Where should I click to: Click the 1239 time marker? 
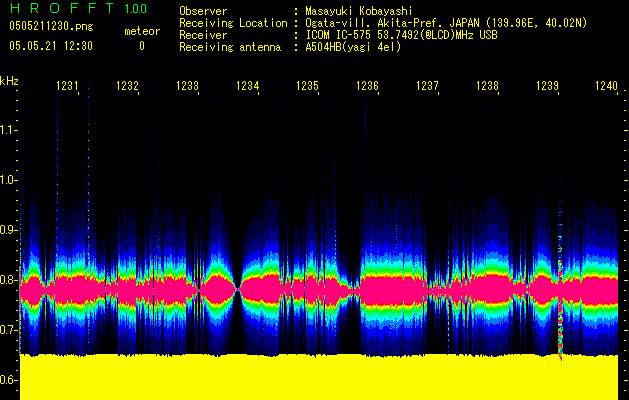pyautogui.click(x=547, y=86)
